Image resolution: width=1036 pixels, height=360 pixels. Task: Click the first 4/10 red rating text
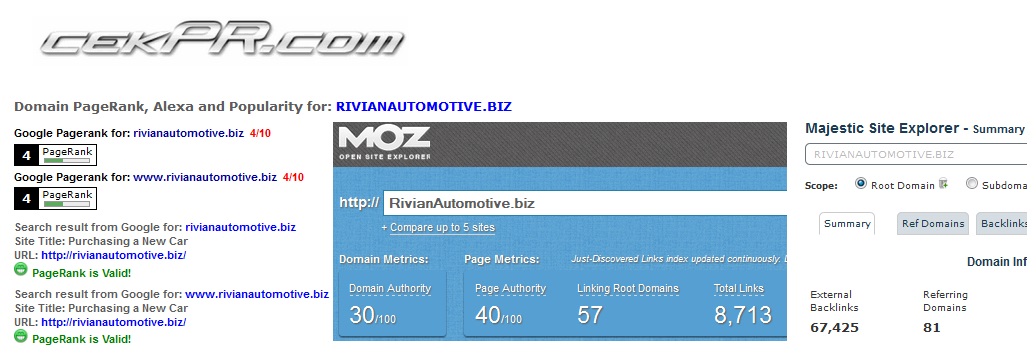click(x=260, y=133)
